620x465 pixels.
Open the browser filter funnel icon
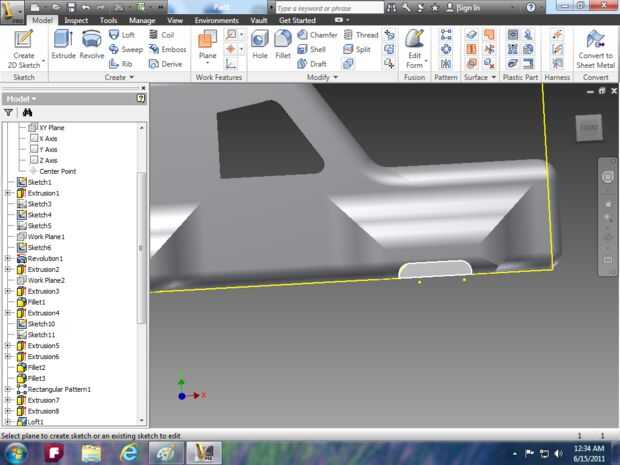point(8,113)
